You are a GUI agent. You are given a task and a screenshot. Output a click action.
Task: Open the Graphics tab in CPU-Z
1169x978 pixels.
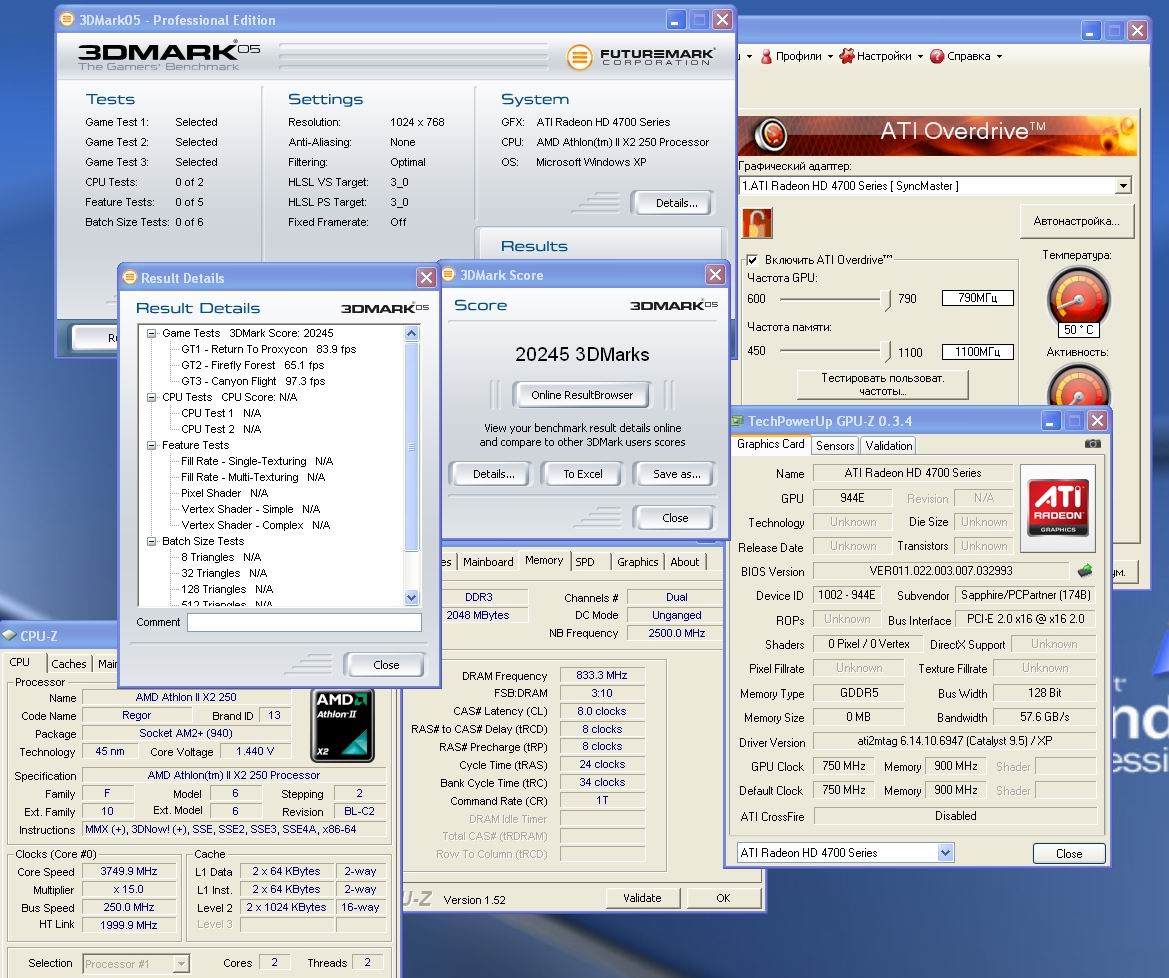[x=637, y=562]
